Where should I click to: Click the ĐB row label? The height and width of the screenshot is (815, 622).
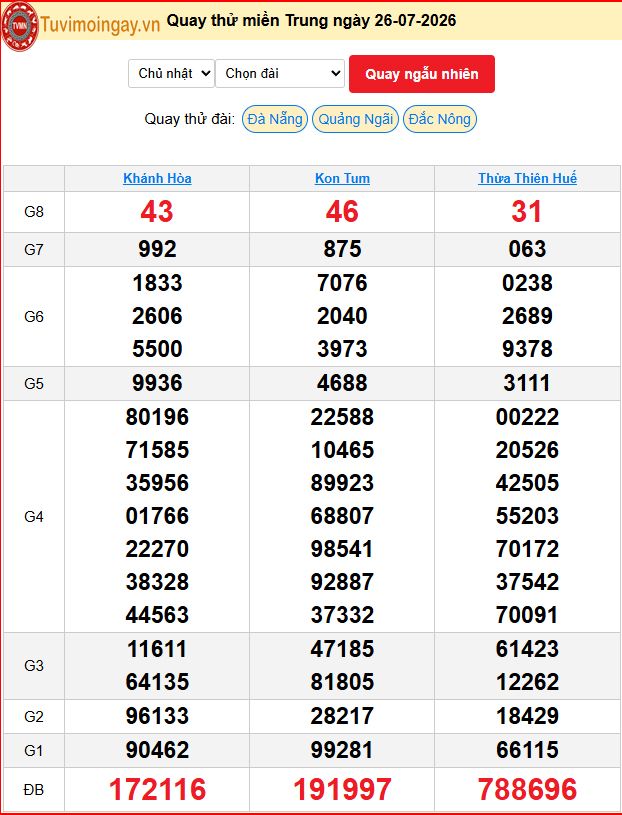[34, 790]
